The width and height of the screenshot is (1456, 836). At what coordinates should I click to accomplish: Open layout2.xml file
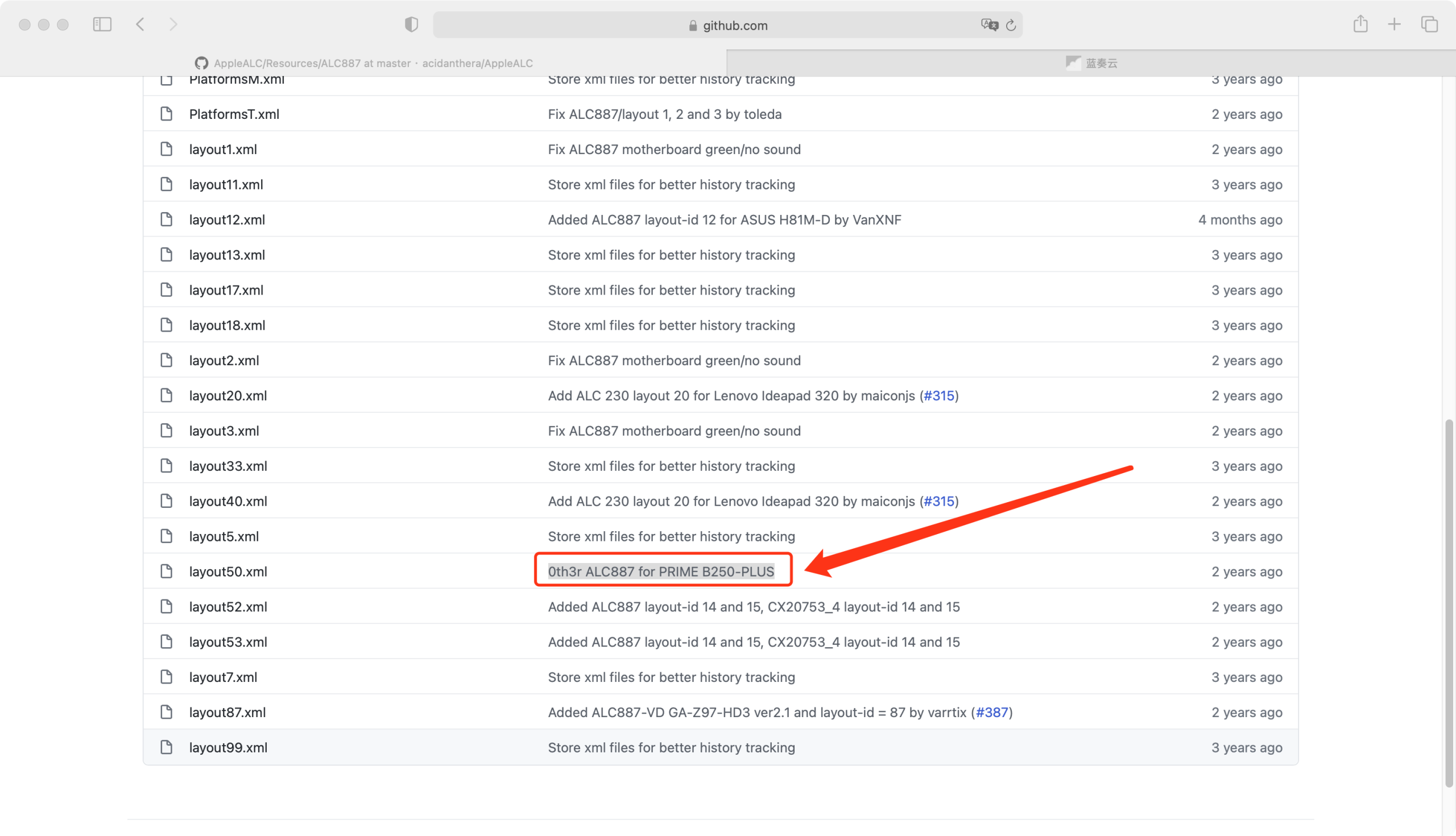pyautogui.click(x=225, y=361)
